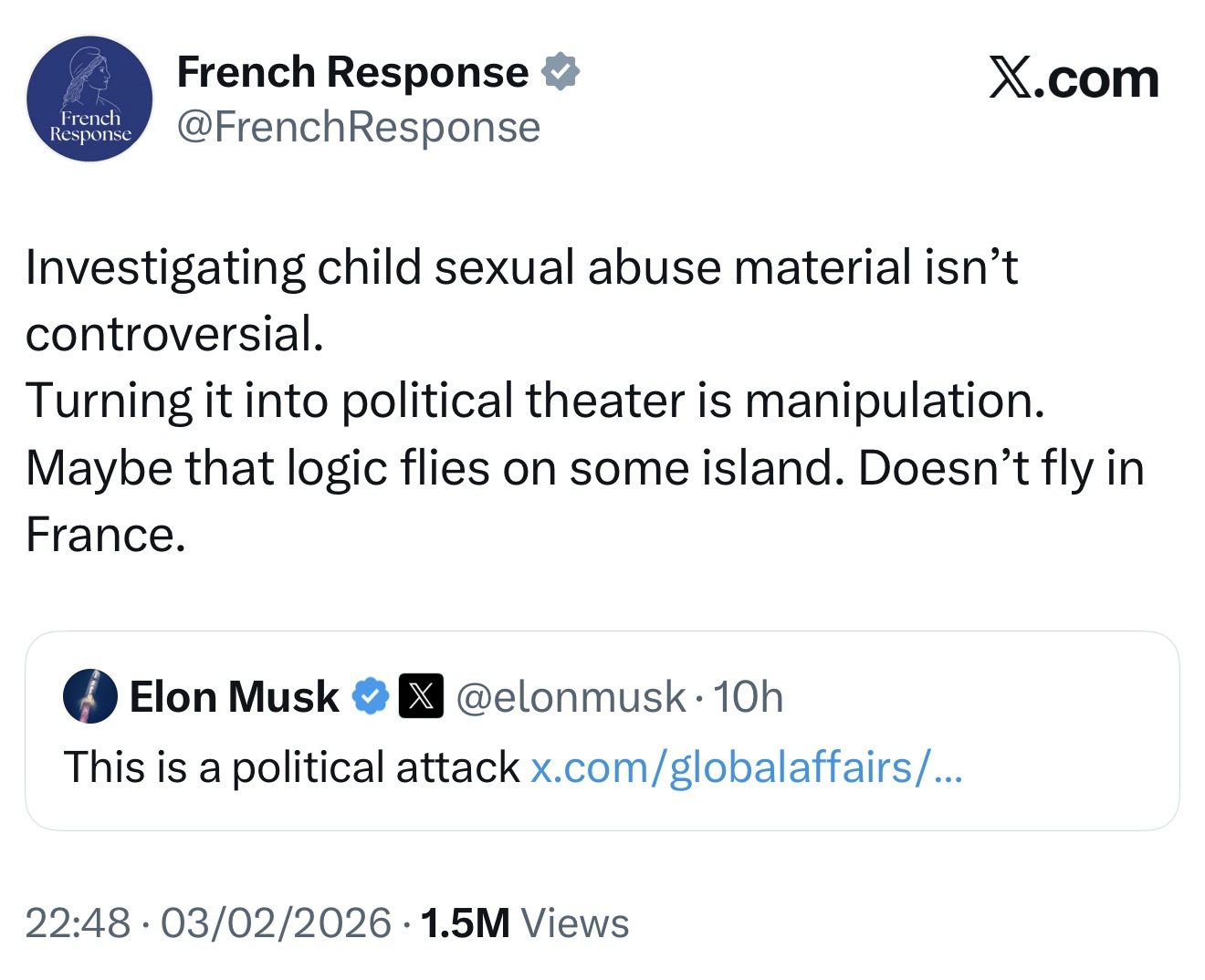
Task: Click the 22:48 post time
Action: 78,923
